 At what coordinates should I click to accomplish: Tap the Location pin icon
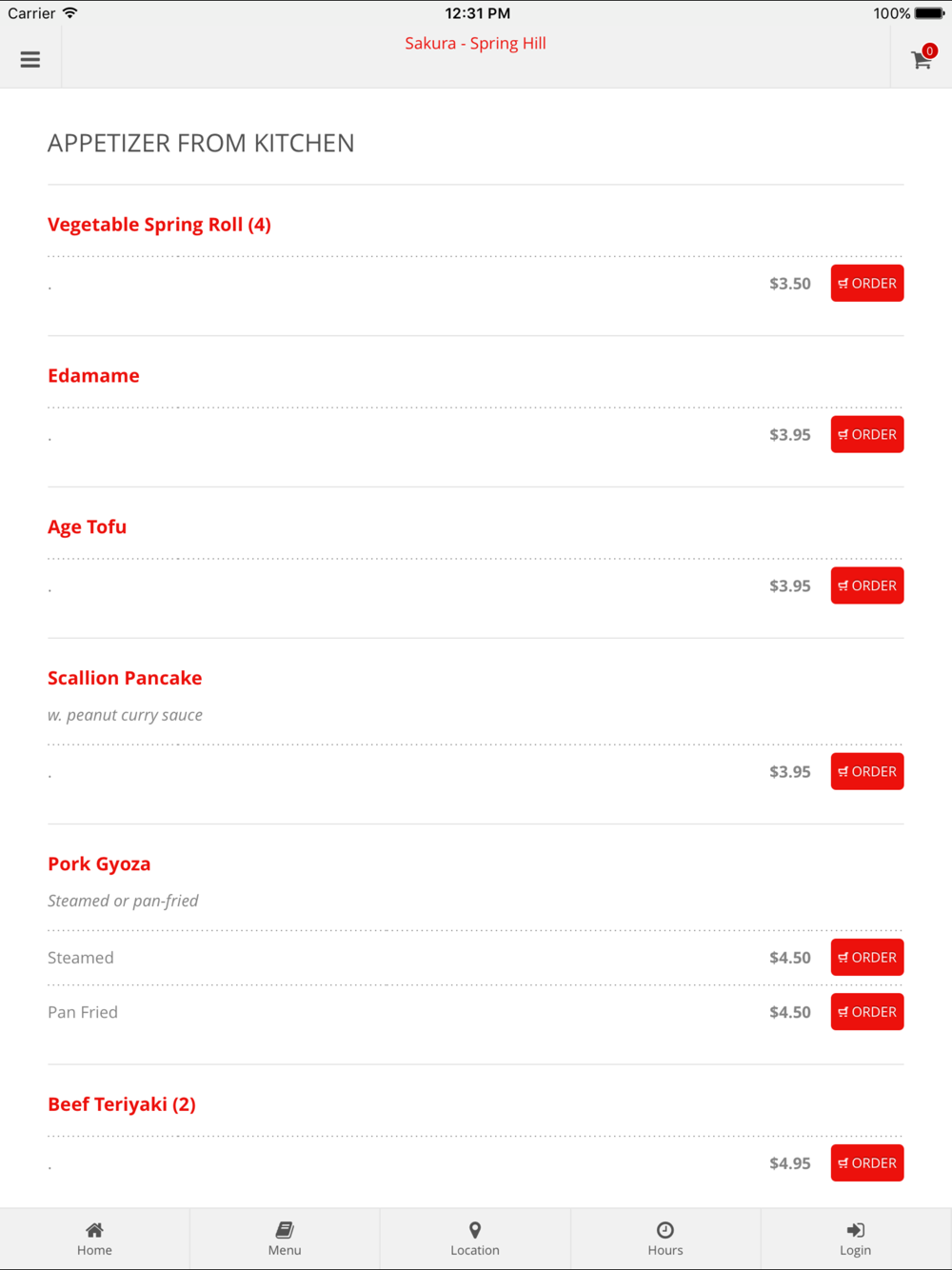point(475,1230)
